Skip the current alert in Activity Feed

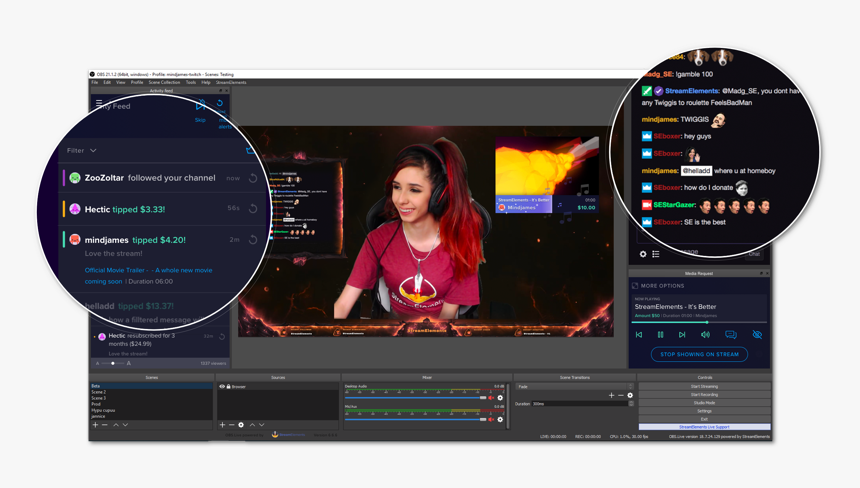click(x=200, y=106)
